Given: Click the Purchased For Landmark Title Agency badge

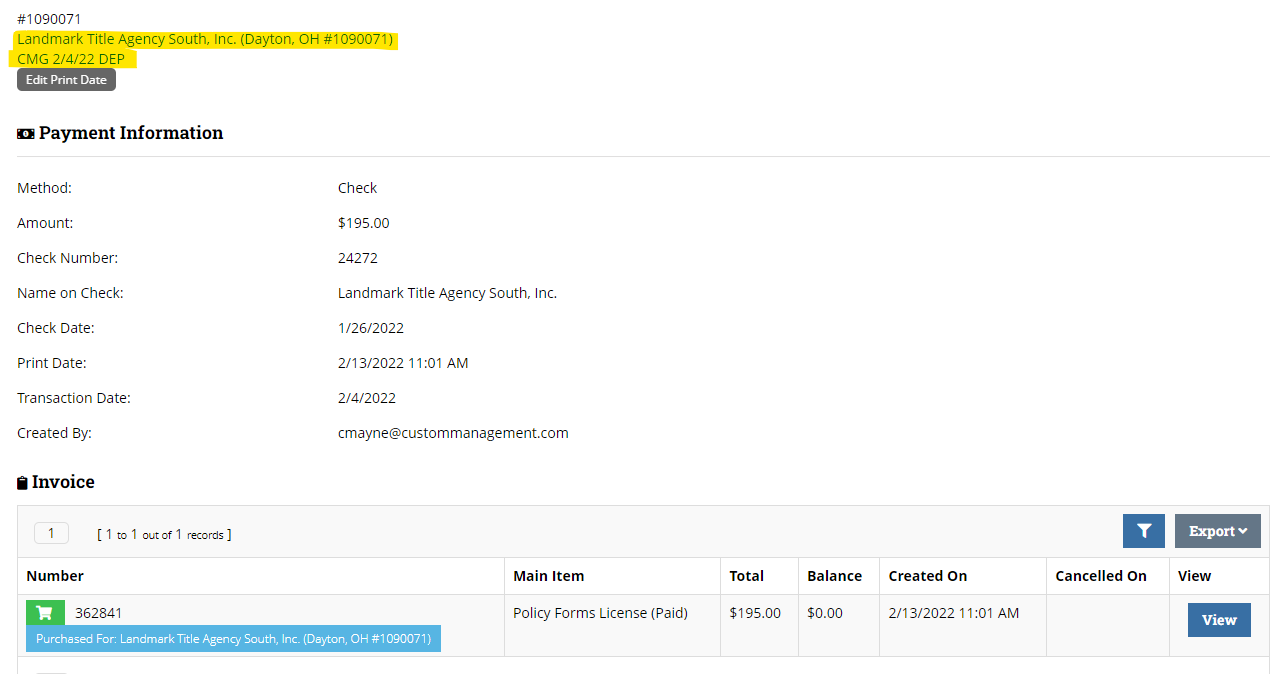Looking at the screenshot, I should point(233,639).
